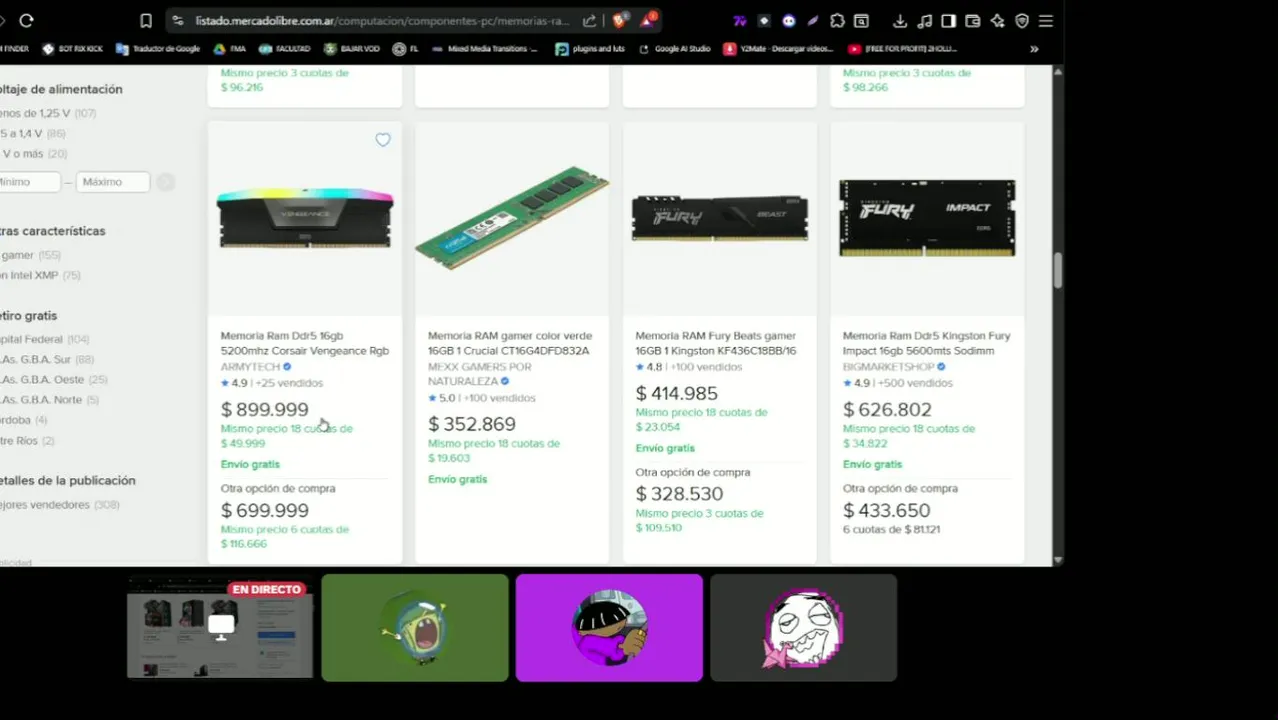Open the downloads arrow icon
This screenshot has height=720, width=1278.
click(x=900, y=20)
